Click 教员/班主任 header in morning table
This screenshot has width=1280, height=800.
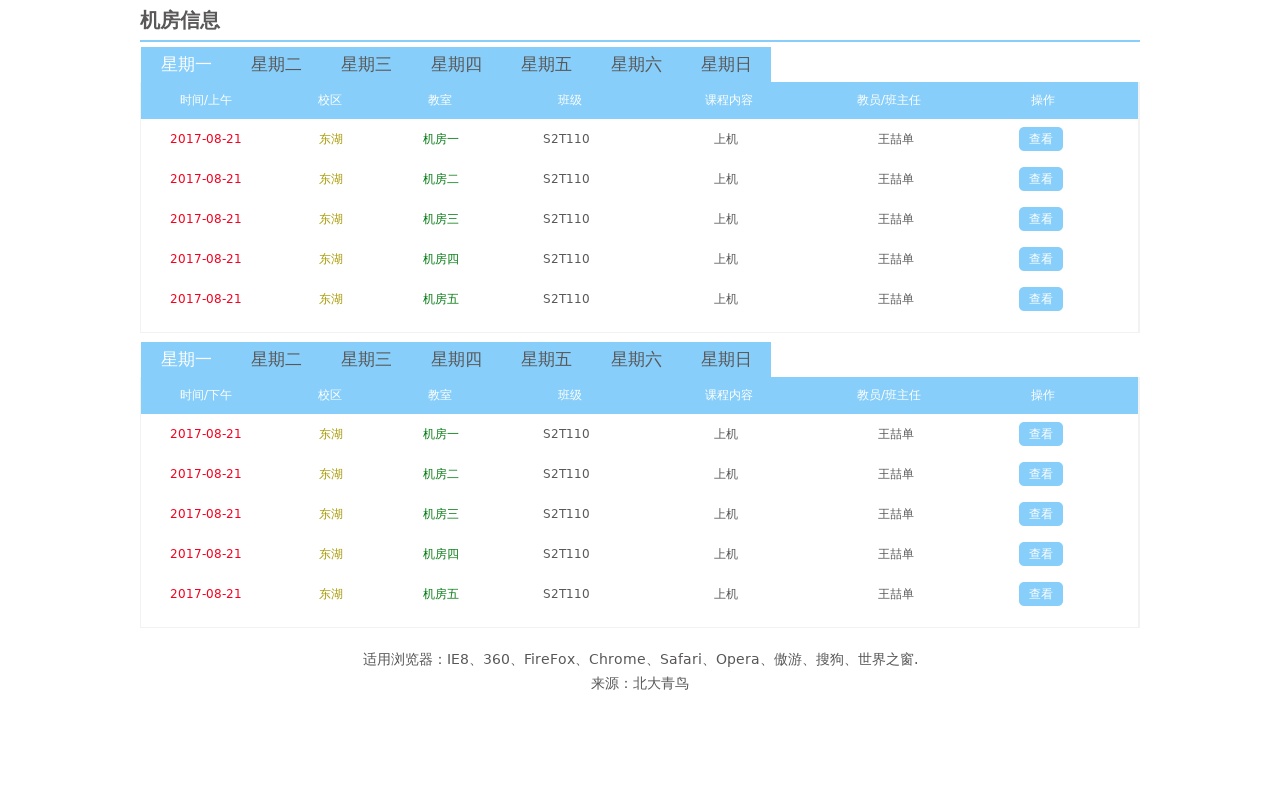click(x=889, y=100)
